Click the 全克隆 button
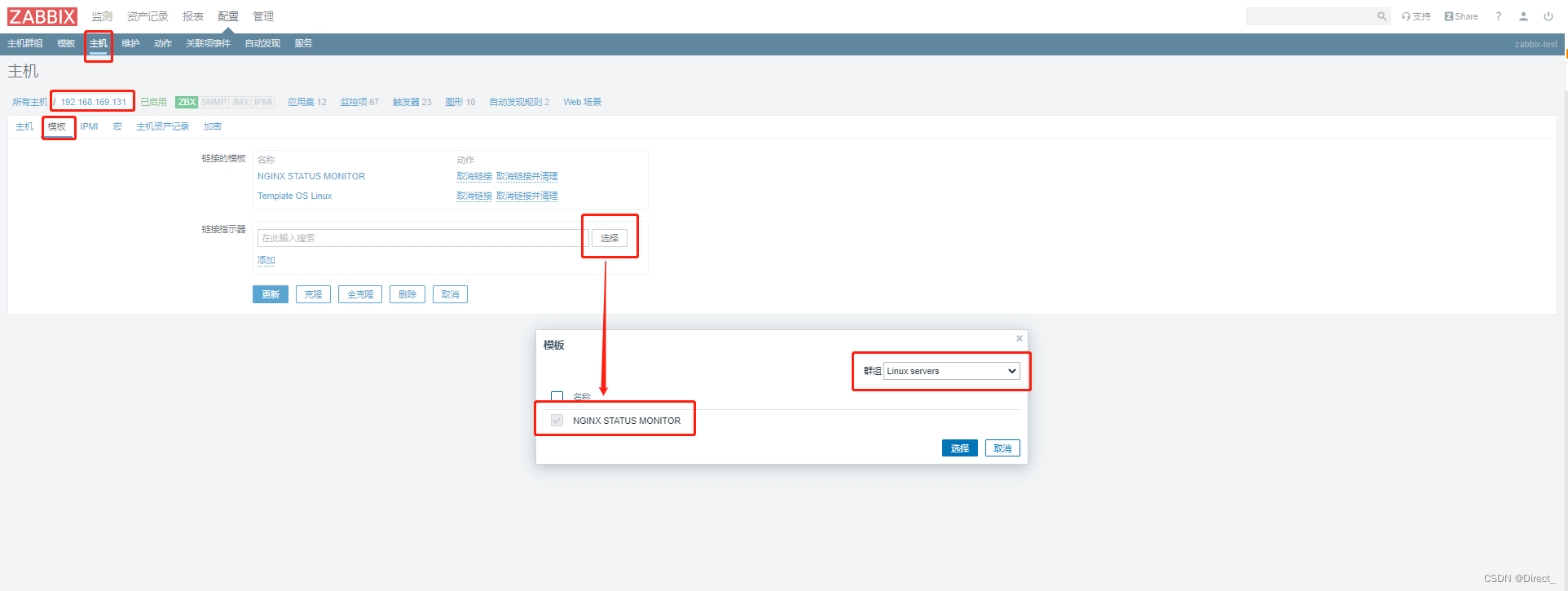The height and width of the screenshot is (591, 1568). coord(360,294)
